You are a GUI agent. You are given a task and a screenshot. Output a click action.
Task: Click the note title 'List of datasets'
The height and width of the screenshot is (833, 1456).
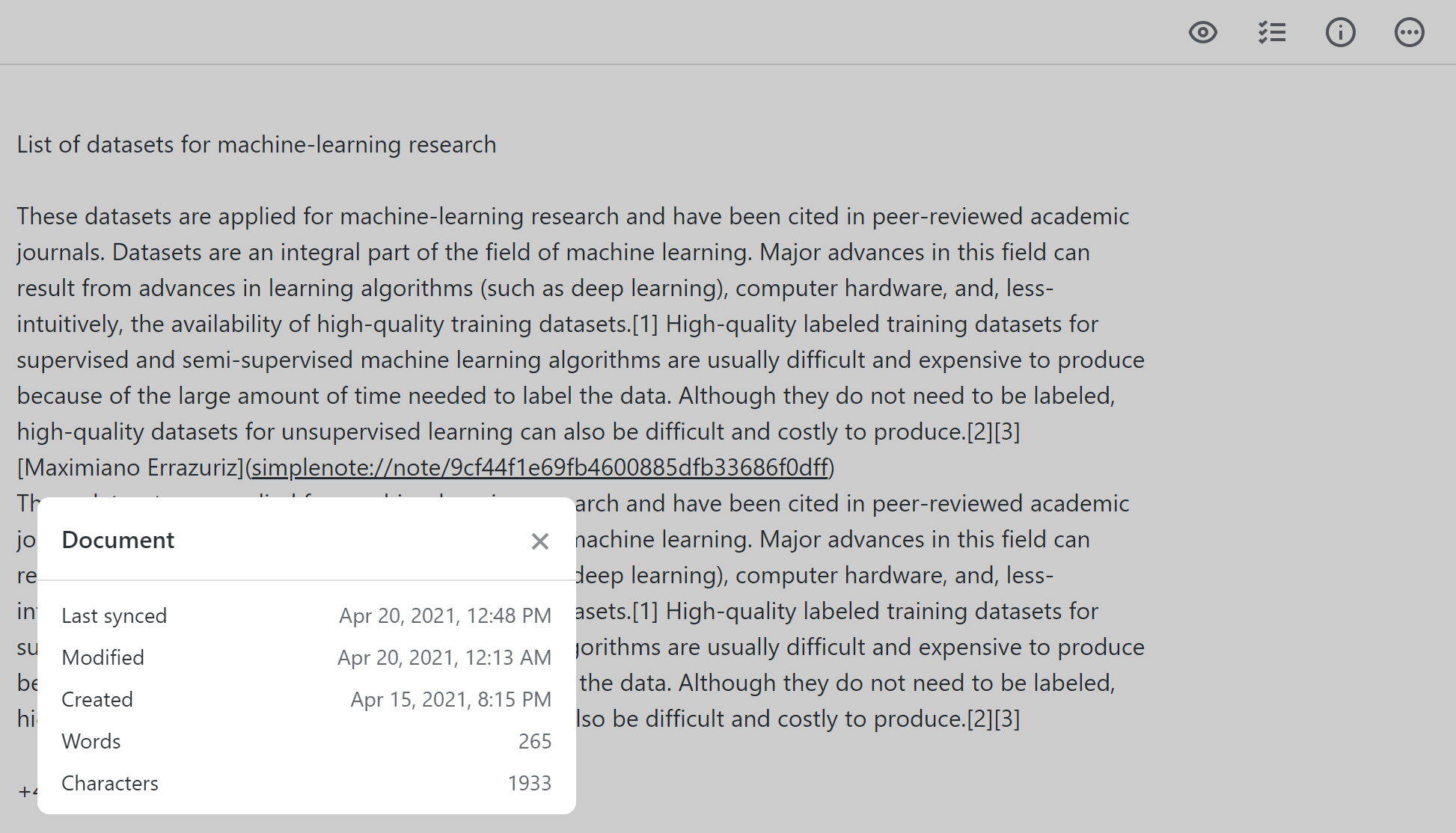(257, 144)
